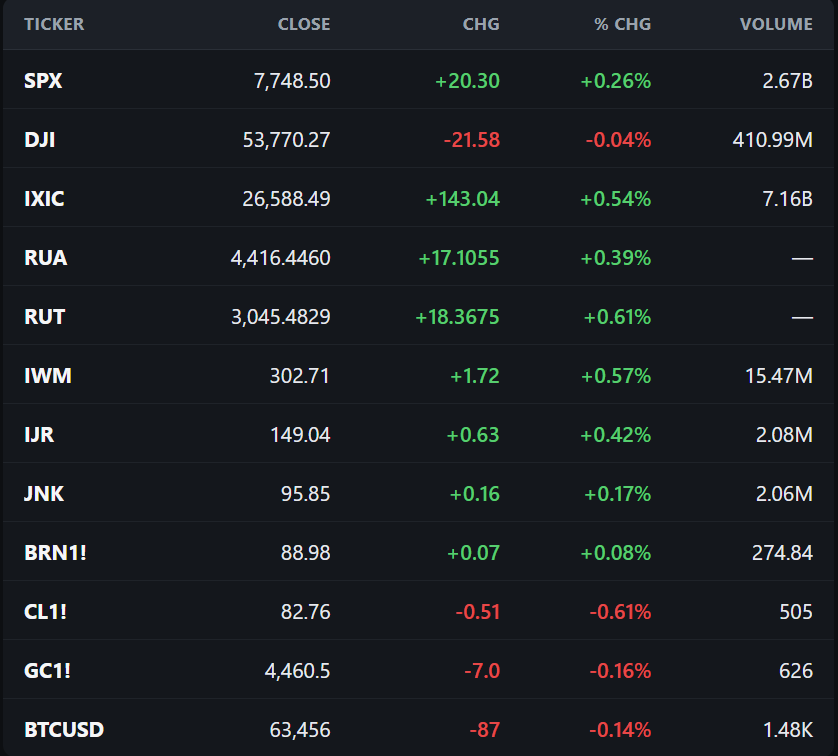Select the CL1! crude oil ticker
The image size is (838, 756).
coord(45,612)
